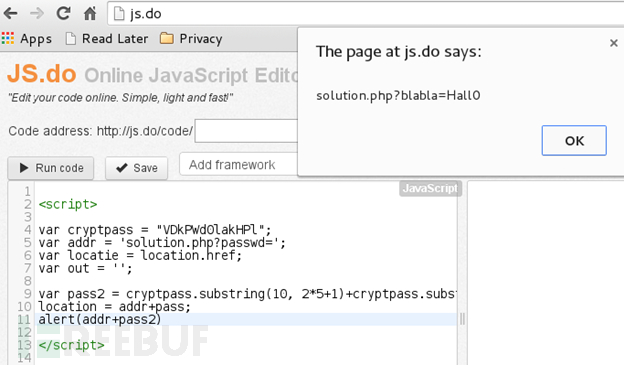The height and width of the screenshot is (365, 624).
Task: Click the JS.do logo
Action: click(42, 74)
